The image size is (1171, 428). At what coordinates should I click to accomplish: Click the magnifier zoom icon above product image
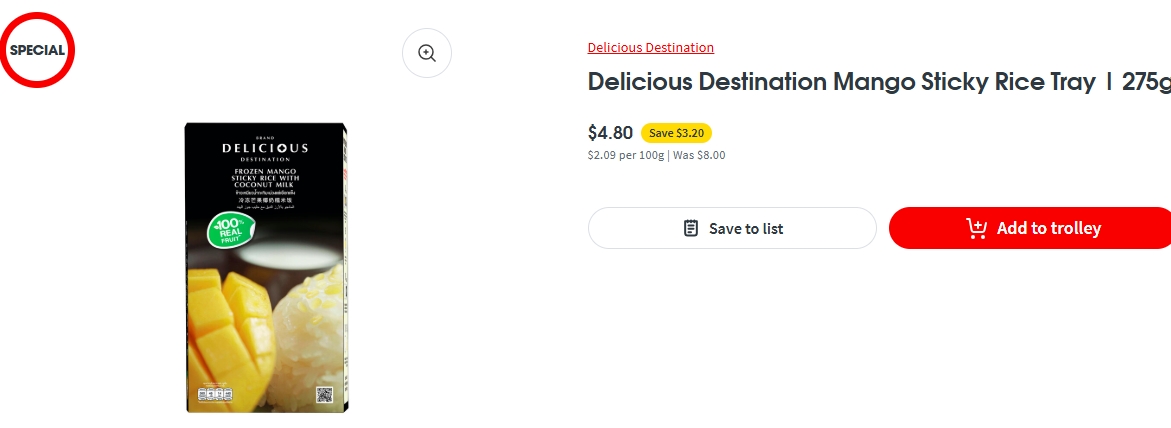coord(427,53)
